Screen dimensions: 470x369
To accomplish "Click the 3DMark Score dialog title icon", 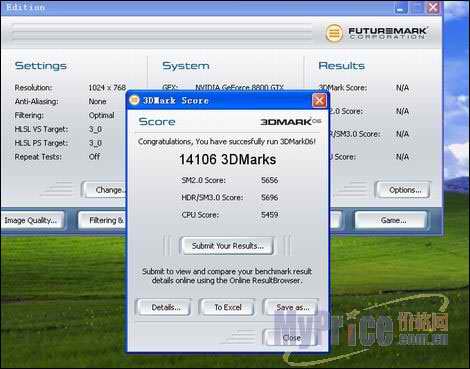I will (x=134, y=100).
